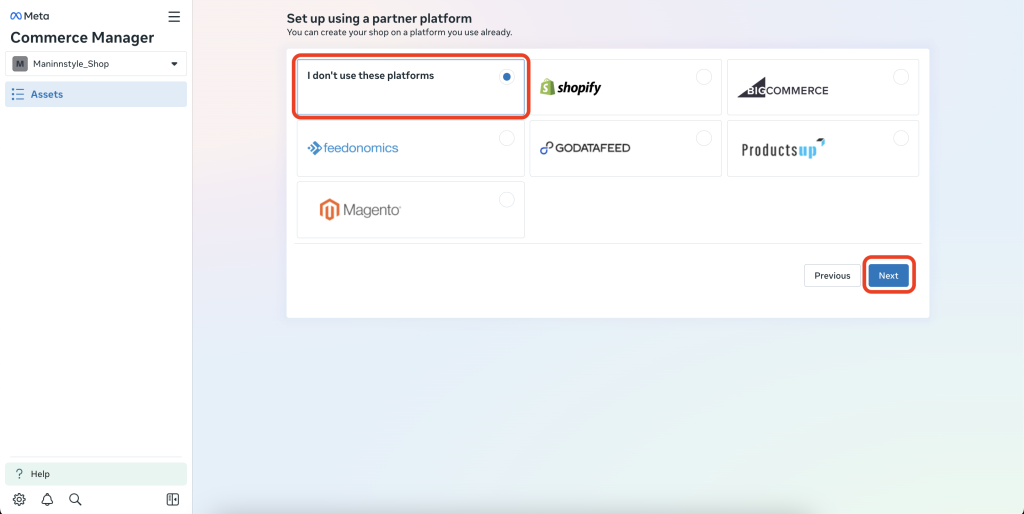1024x514 pixels.
Task: Select the Shopify radio button
Action: tap(704, 77)
